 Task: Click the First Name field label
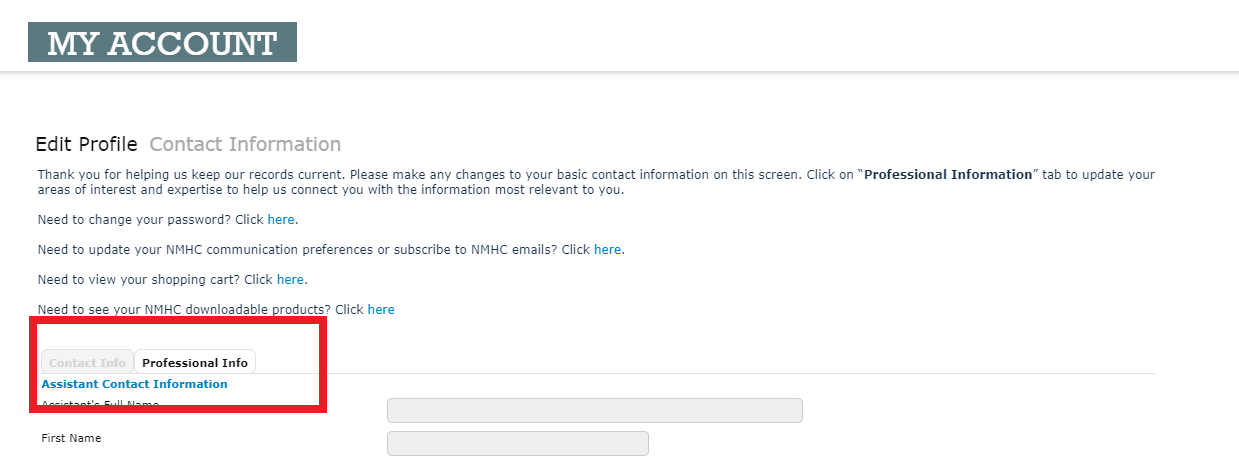tap(71, 438)
